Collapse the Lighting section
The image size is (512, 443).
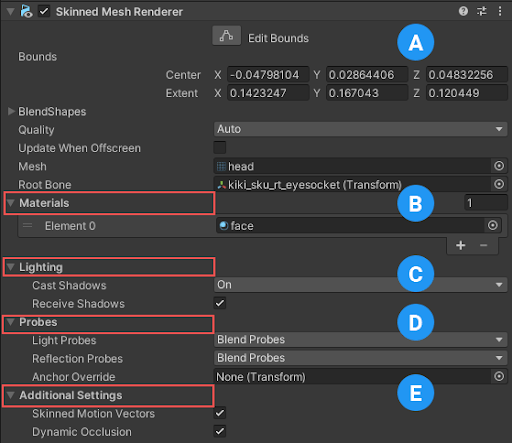tap(11, 267)
